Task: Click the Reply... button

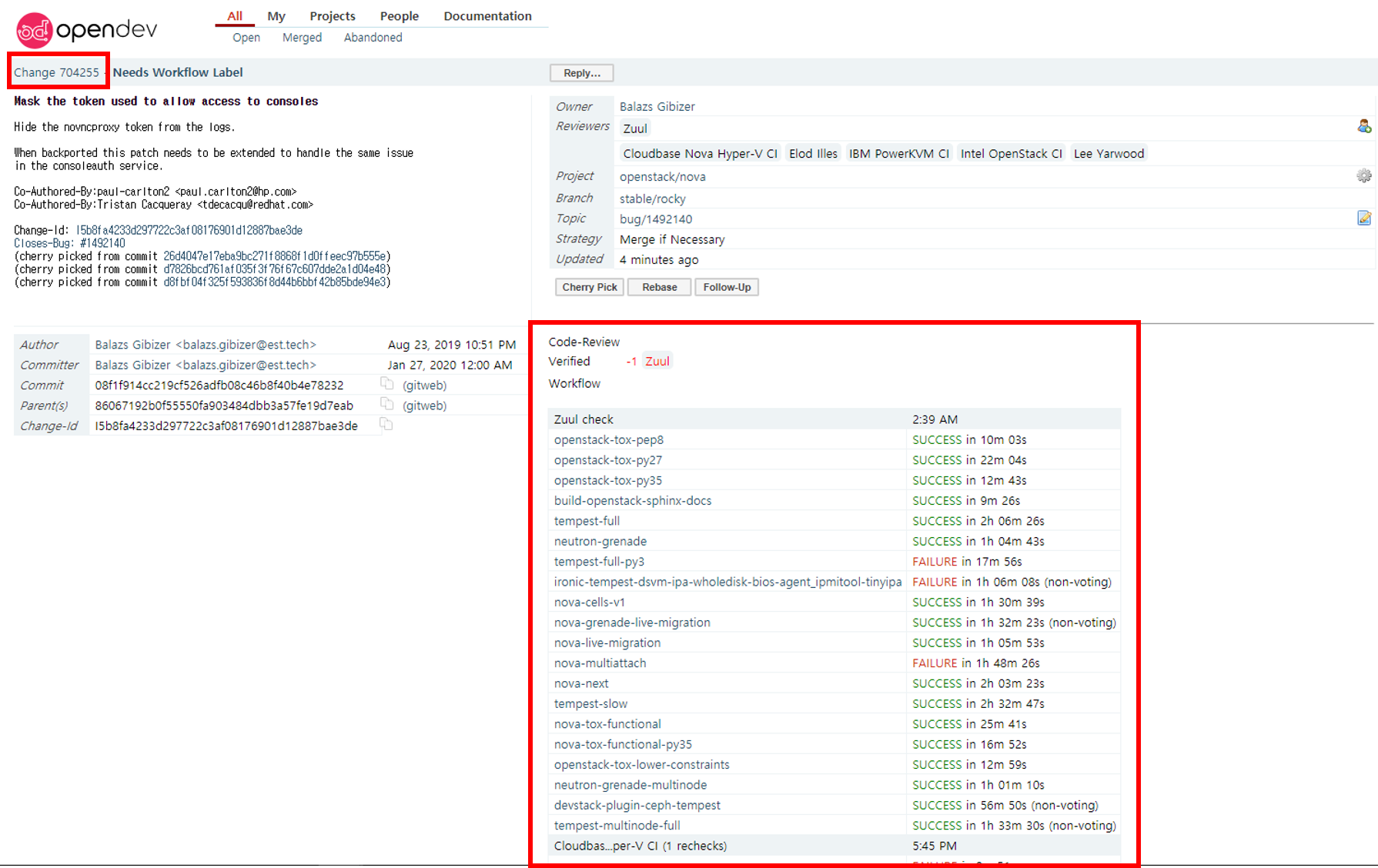Action: tap(581, 73)
